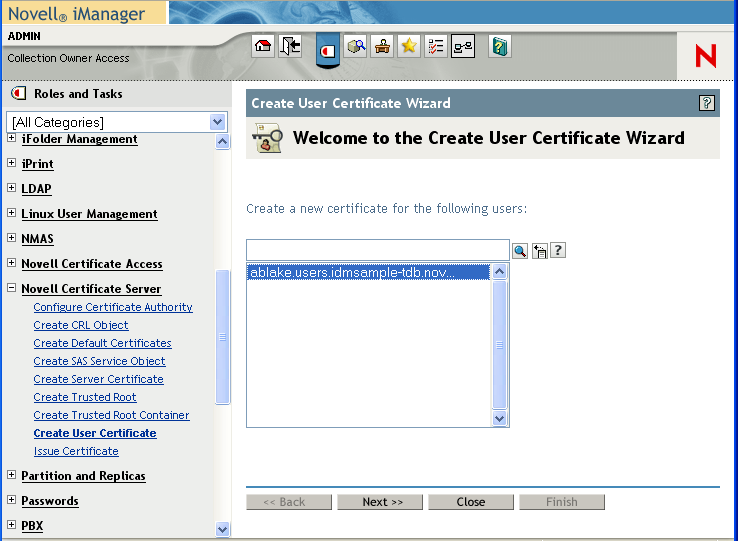Expand the LDAP category
This screenshot has width=738, height=541.
pyautogui.click(x=12, y=188)
